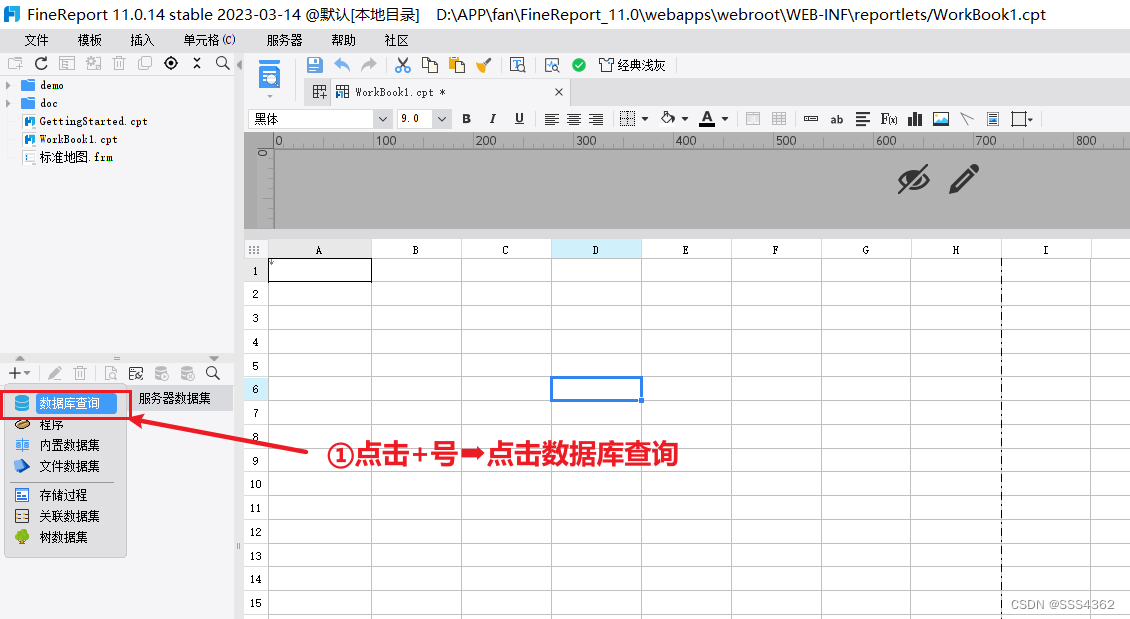Align cell text left
Image resolution: width=1130 pixels, height=619 pixels.
551,119
